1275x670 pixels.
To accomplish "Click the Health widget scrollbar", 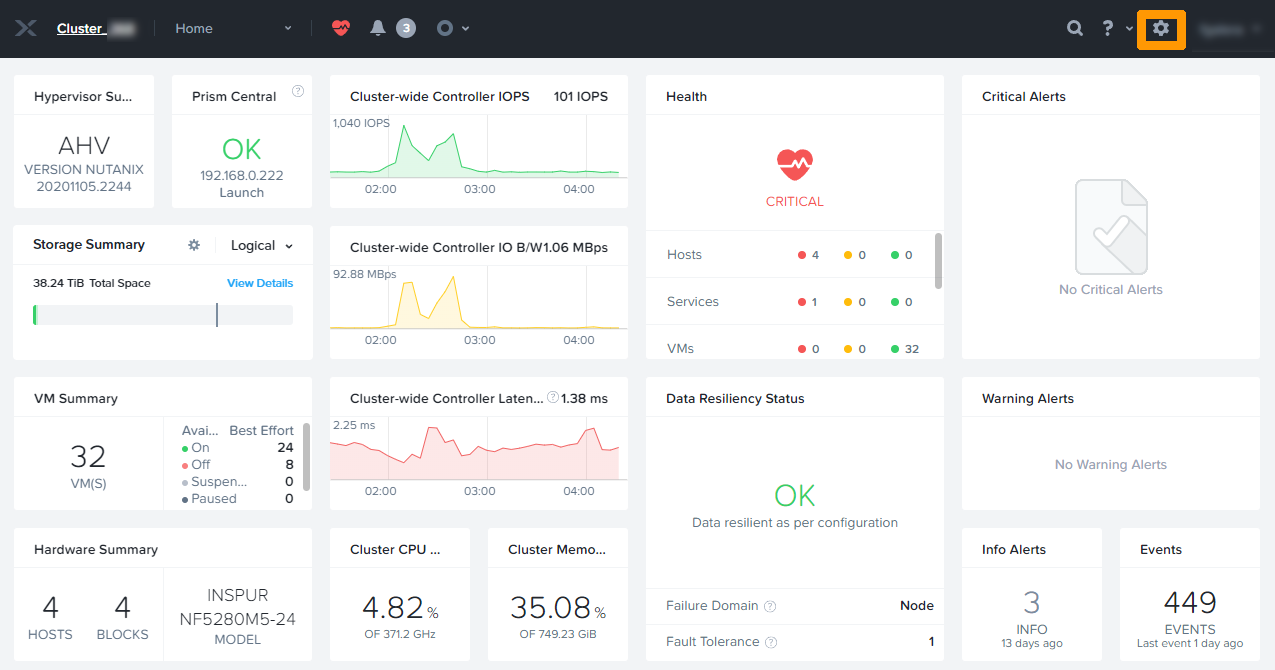I will click(x=938, y=260).
